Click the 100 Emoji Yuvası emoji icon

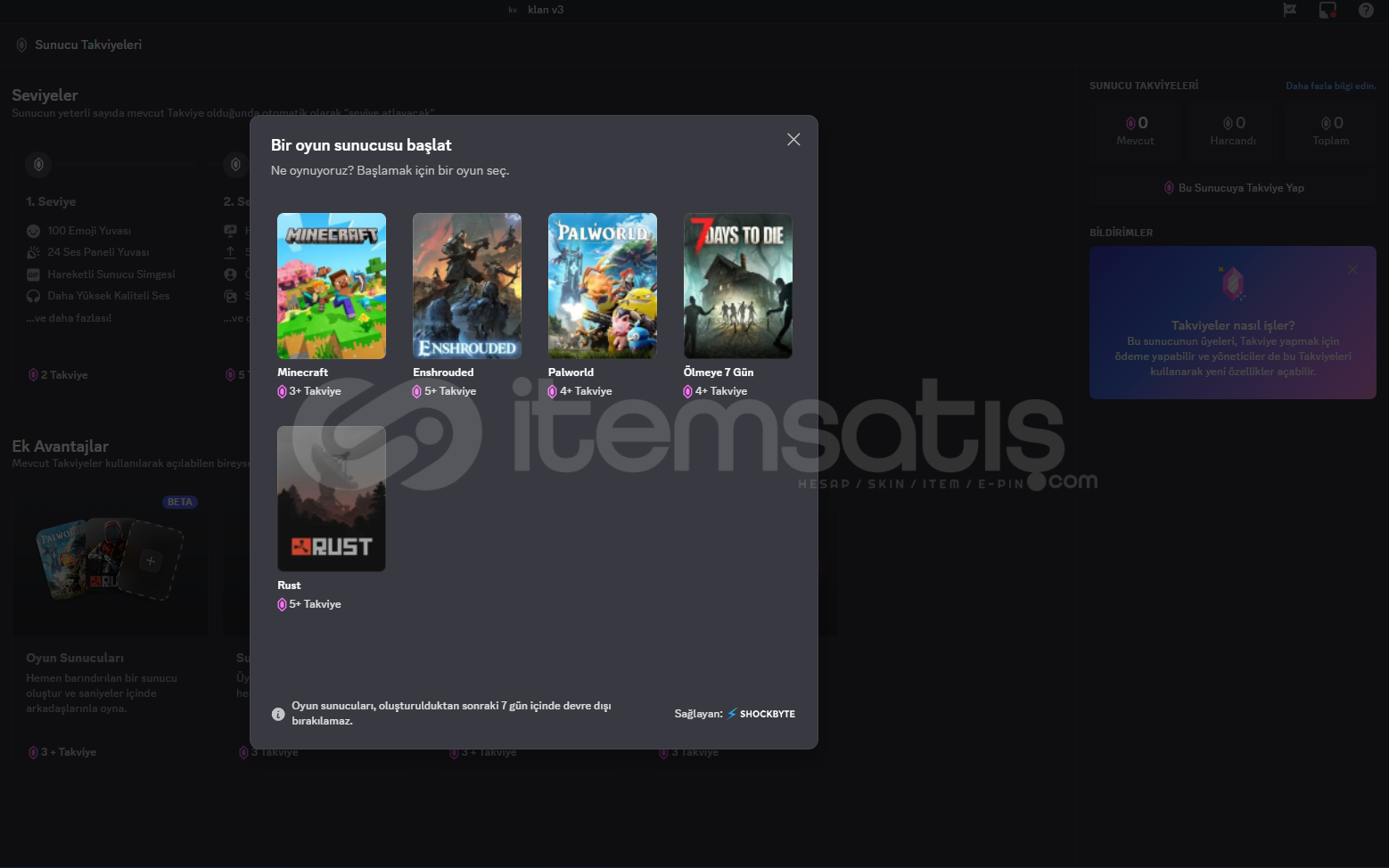click(x=34, y=231)
